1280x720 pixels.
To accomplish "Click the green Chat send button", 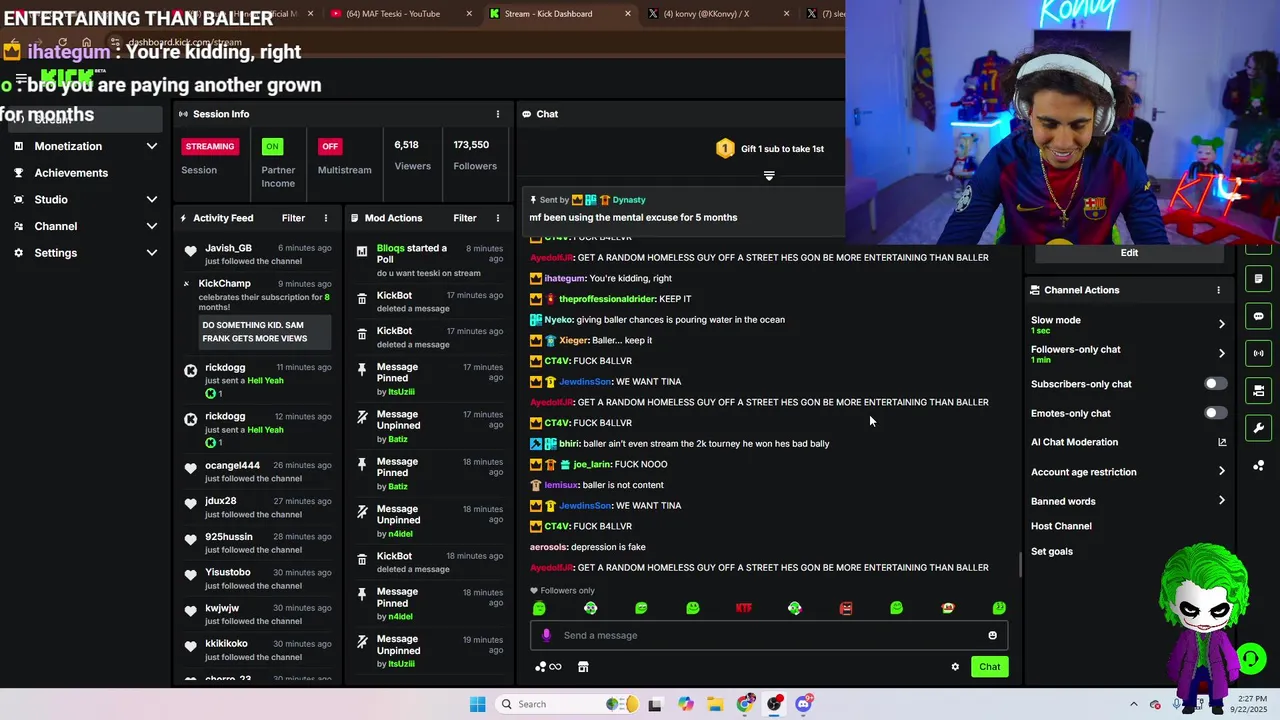I will coord(989,667).
